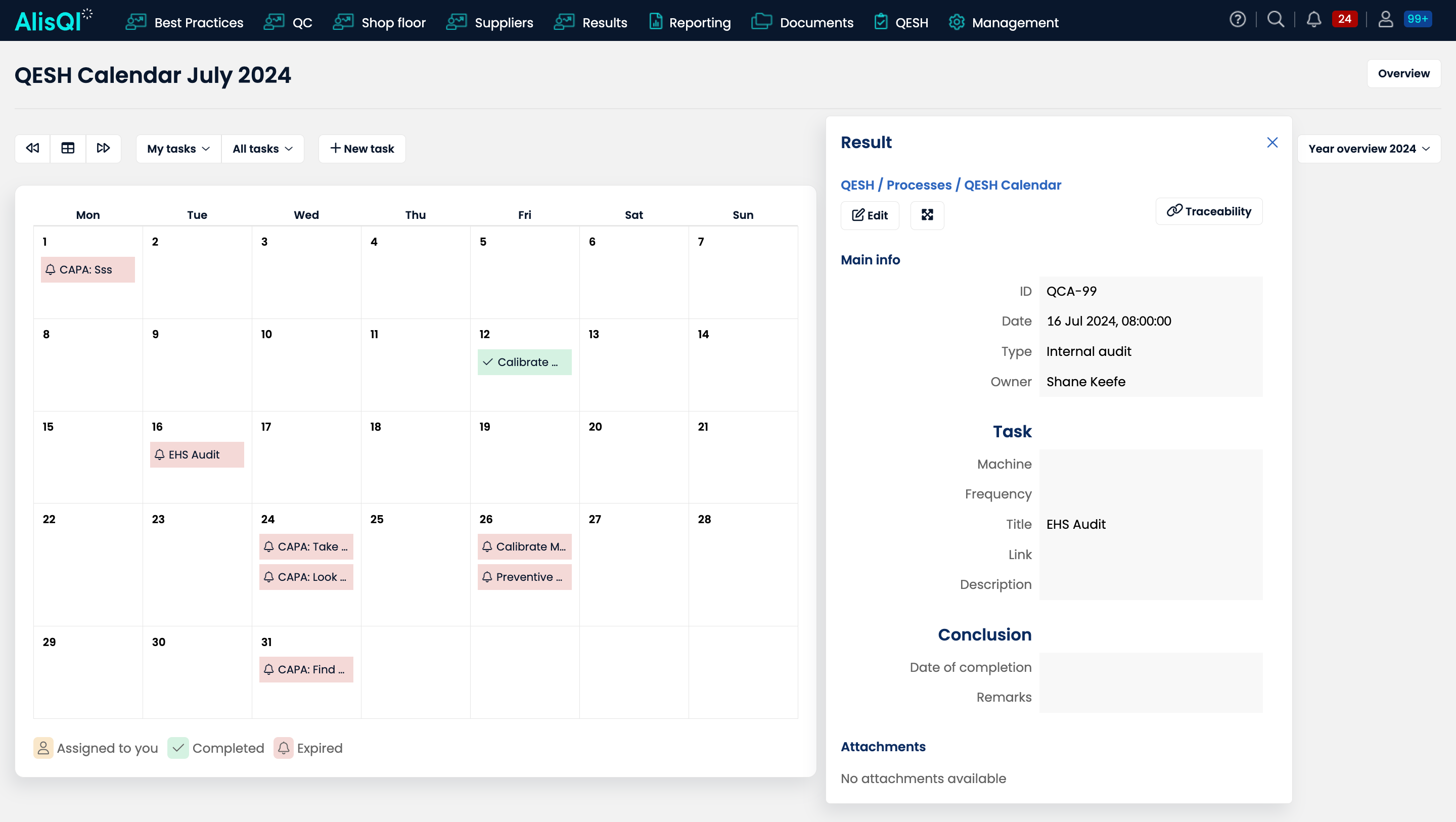Open completed Calibrate task on July 12
The height and width of the screenshot is (822, 1456).
pos(525,362)
